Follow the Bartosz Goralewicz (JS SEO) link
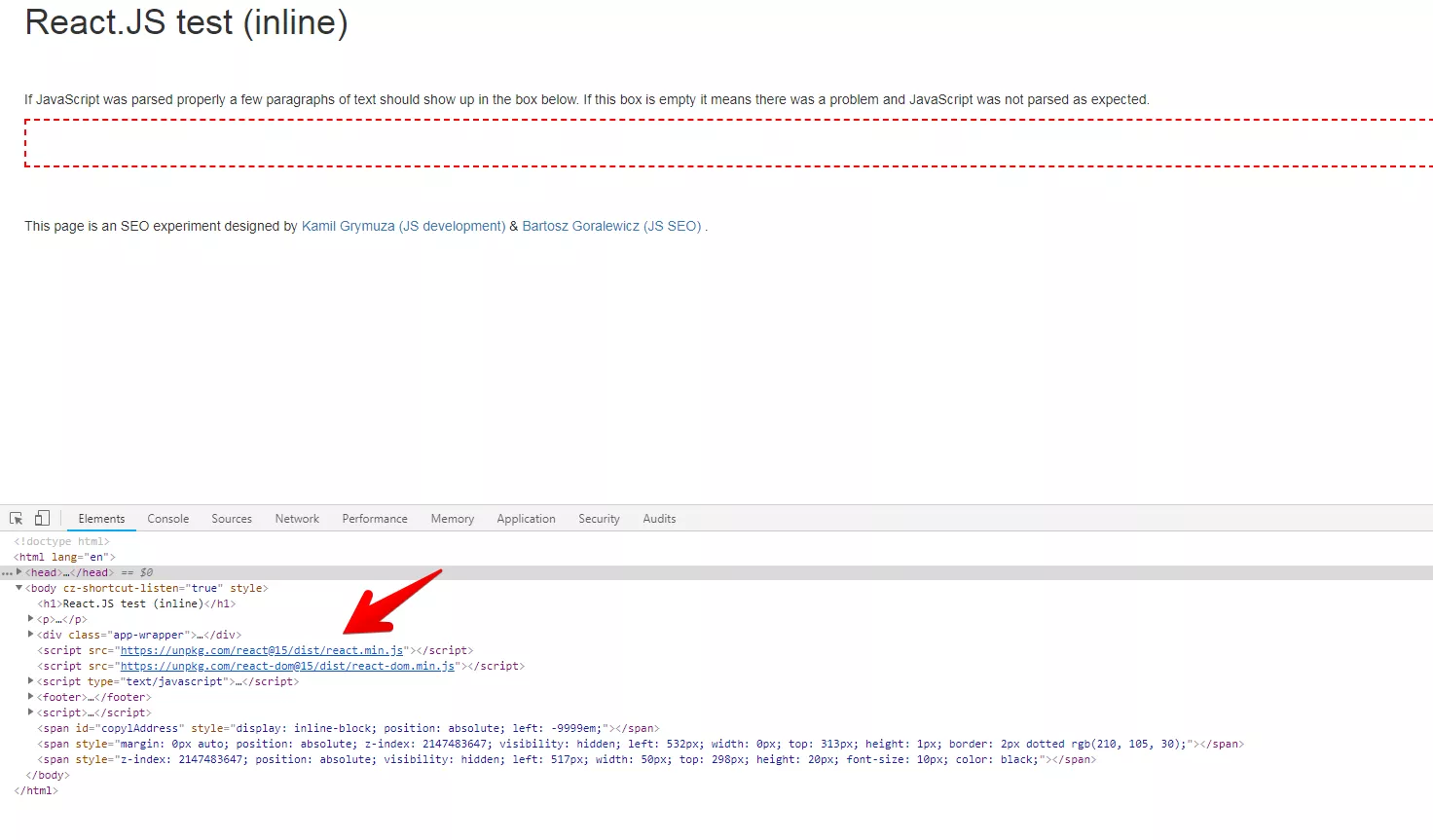This screenshot has height=840, width=1433. click(611, 226)
